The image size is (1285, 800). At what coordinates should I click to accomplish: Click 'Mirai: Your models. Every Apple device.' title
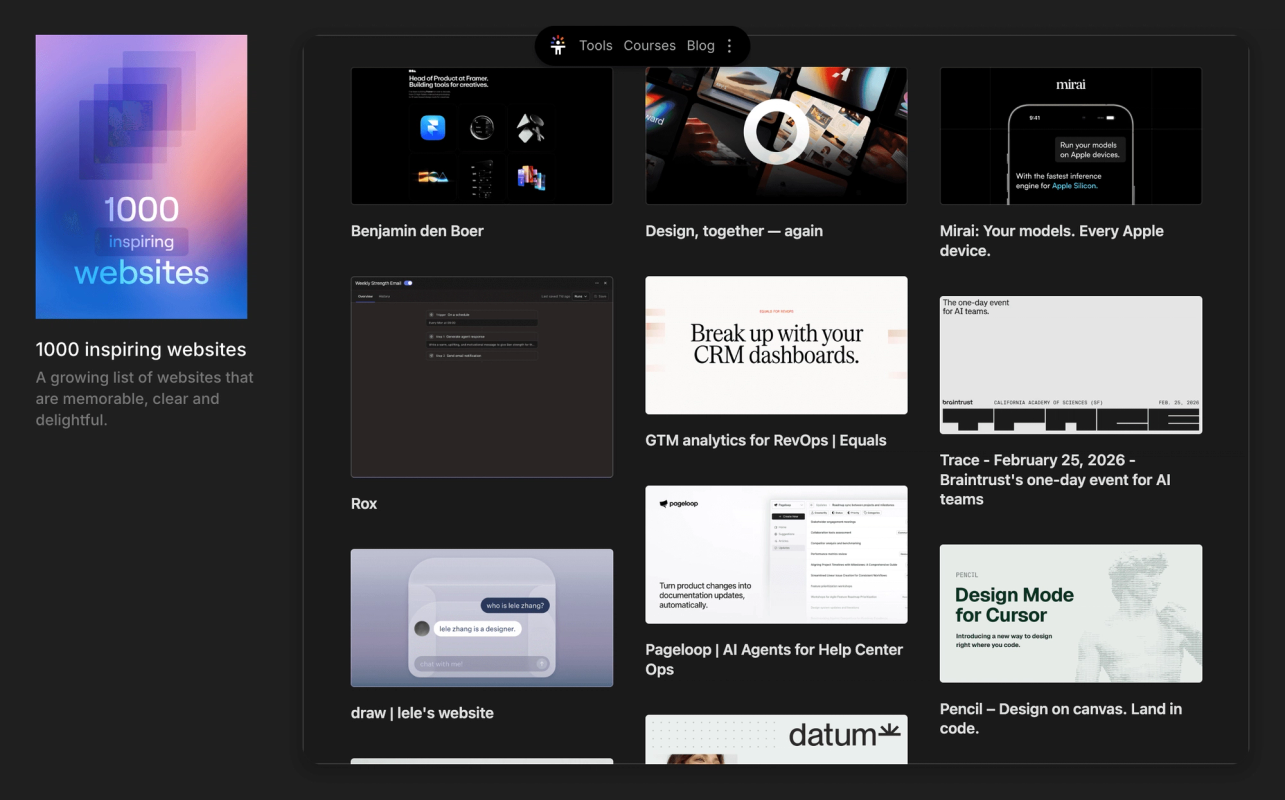point(1052,241)
